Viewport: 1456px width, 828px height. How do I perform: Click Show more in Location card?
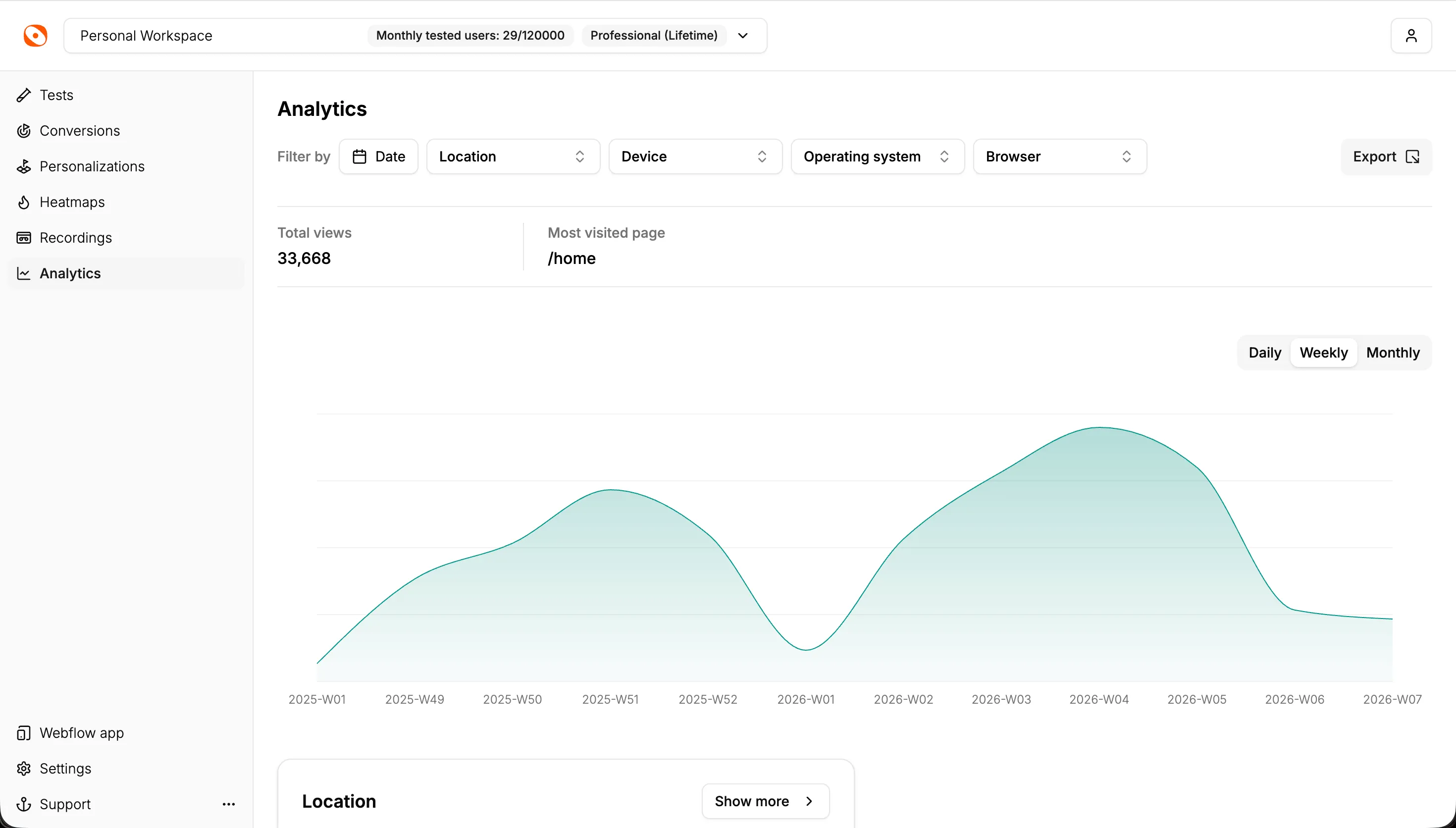tap(765, 801)
